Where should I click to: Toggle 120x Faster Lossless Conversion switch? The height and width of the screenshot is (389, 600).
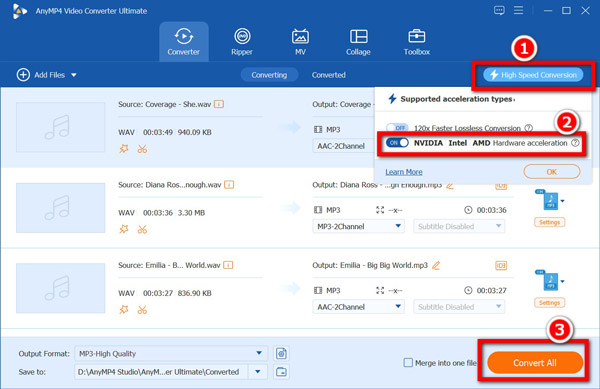point(397,127)
